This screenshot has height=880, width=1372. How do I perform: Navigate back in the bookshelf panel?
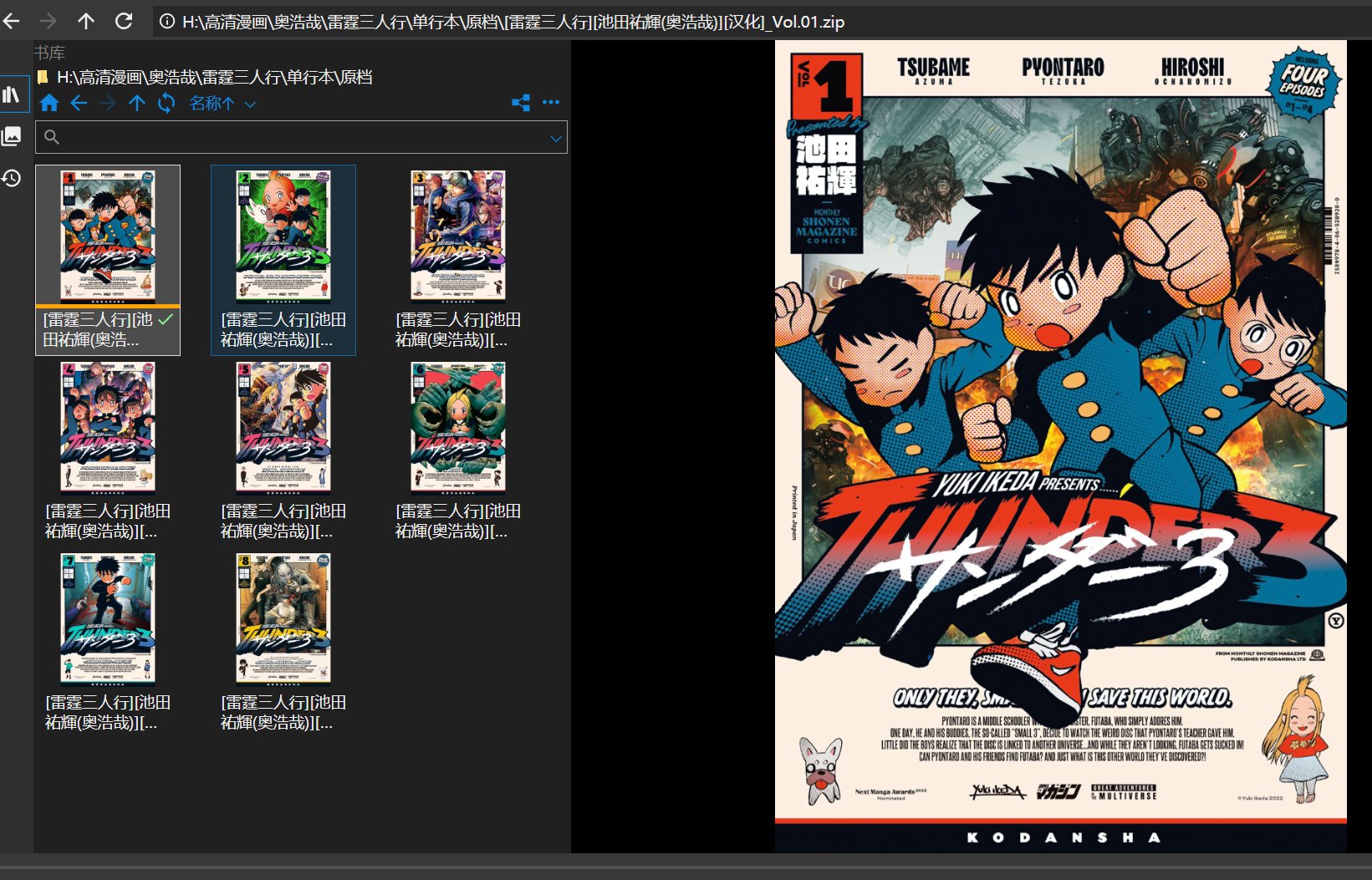[x=79, y=103]
